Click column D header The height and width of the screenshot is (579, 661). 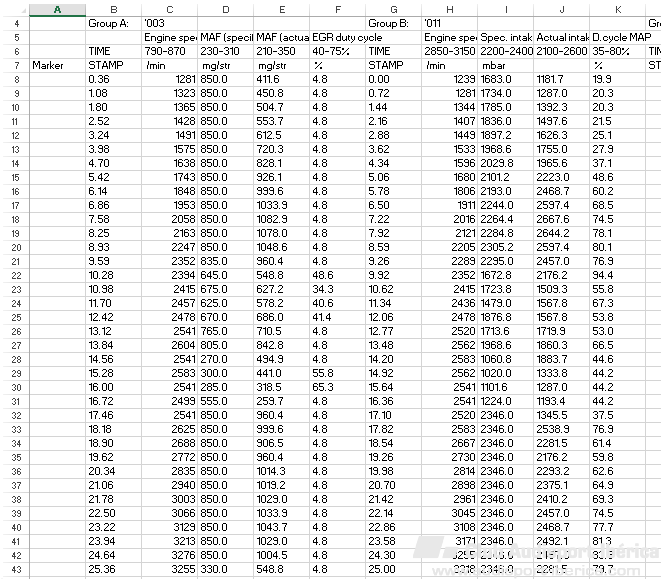225,8
